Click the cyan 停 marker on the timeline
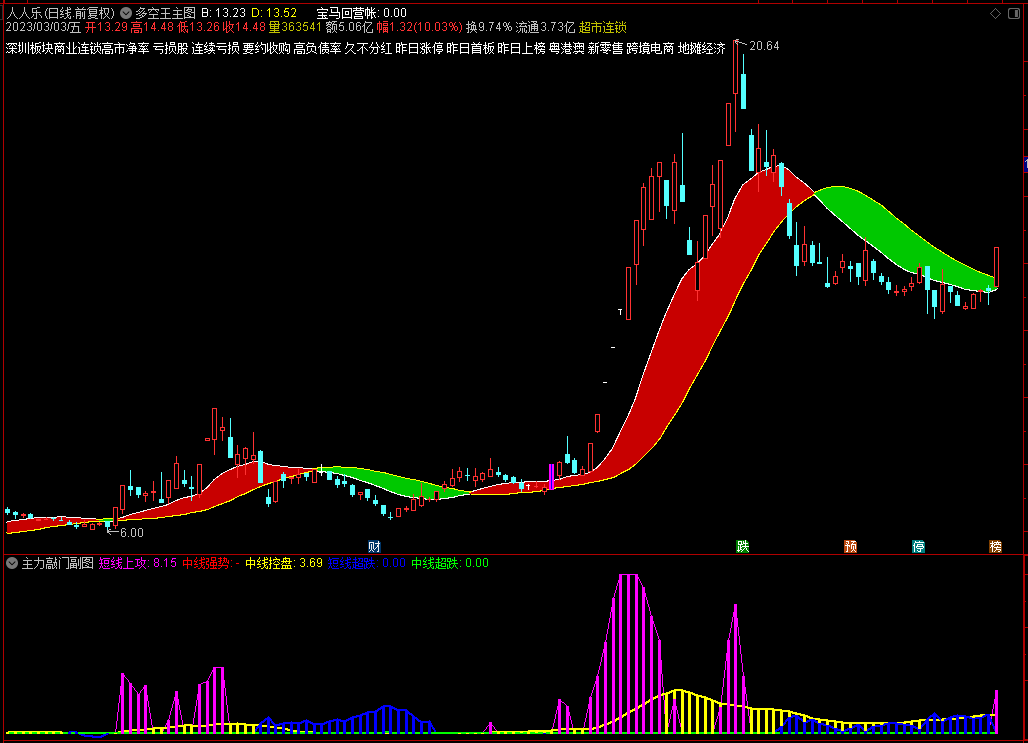The height and width of the screenshot is (743, 1028). [x=919, y=546]
